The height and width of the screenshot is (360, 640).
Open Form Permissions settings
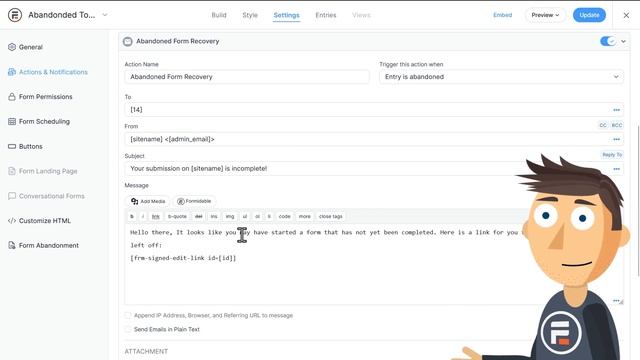tap(45, 97)
